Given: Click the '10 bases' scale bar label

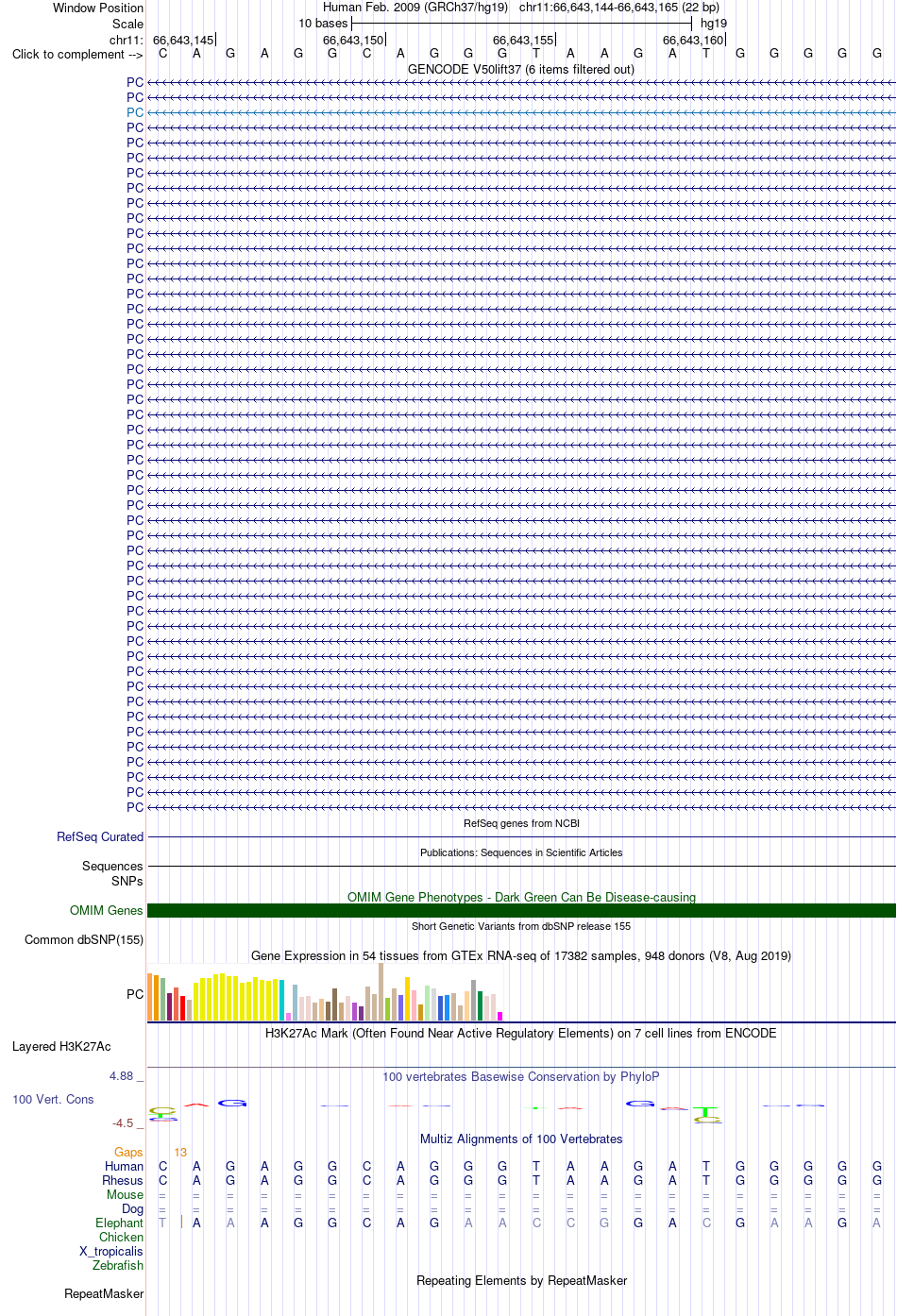Looking at the screenshot, I should [x=323, y=23].
